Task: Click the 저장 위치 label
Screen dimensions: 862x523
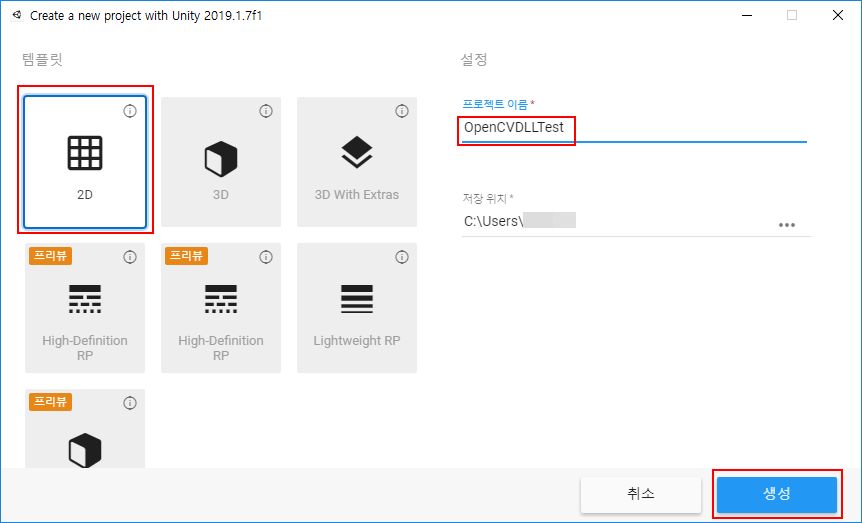Action: [x=485, y=198]
